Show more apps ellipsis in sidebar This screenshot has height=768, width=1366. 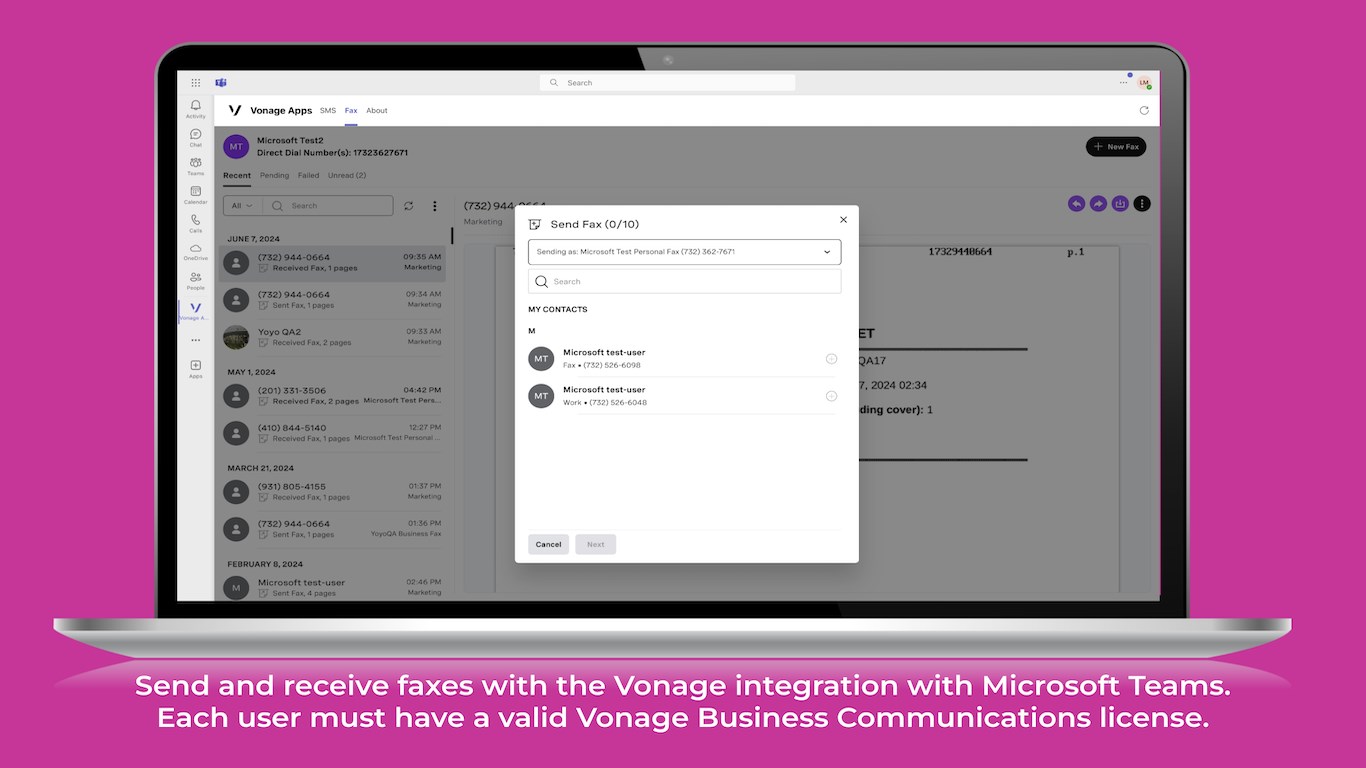point(195,340)
